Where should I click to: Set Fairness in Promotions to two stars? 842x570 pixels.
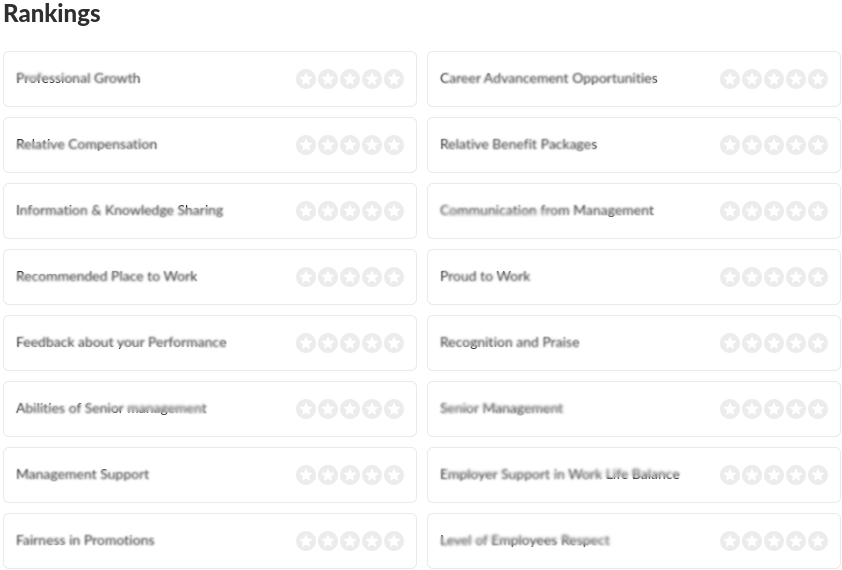pyautogui.click(x=328, y=541)
